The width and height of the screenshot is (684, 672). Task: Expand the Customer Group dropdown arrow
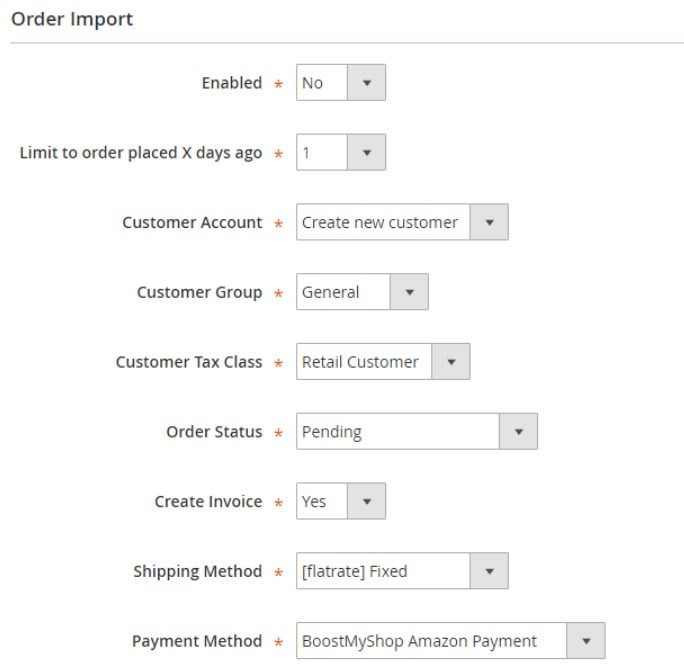(x=409, y=292)
